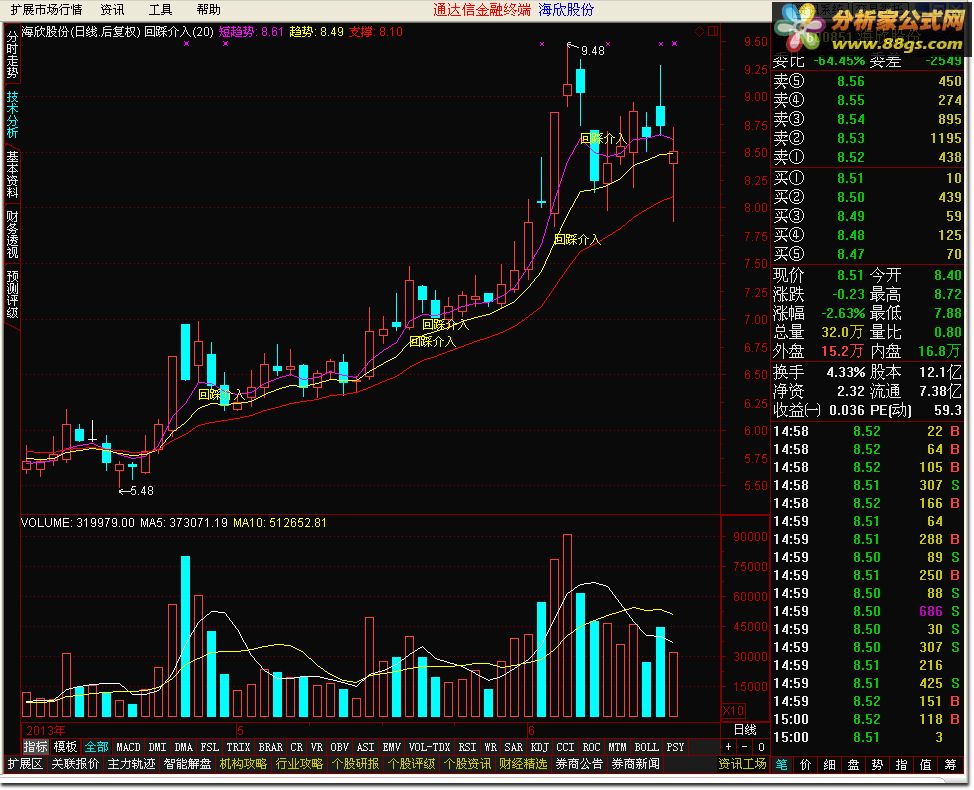The image size is (974, 790).
Task: Apply the PSY indicator
Action: [675, 747]
